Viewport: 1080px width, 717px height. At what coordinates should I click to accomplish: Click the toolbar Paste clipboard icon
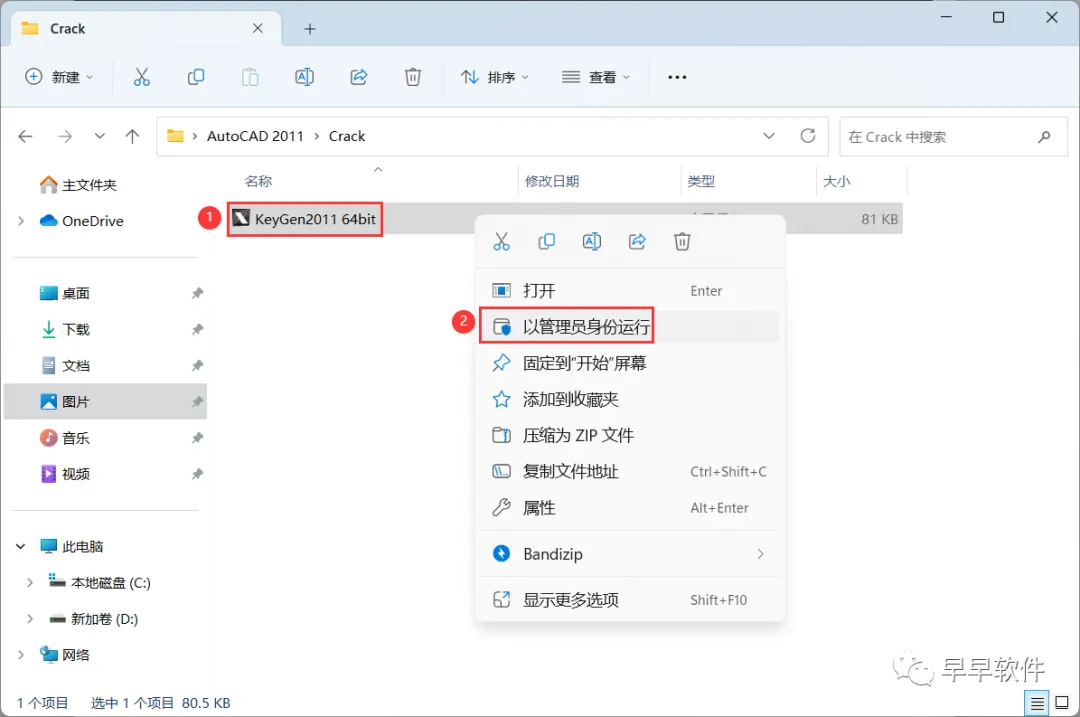[x=250, y=77]
